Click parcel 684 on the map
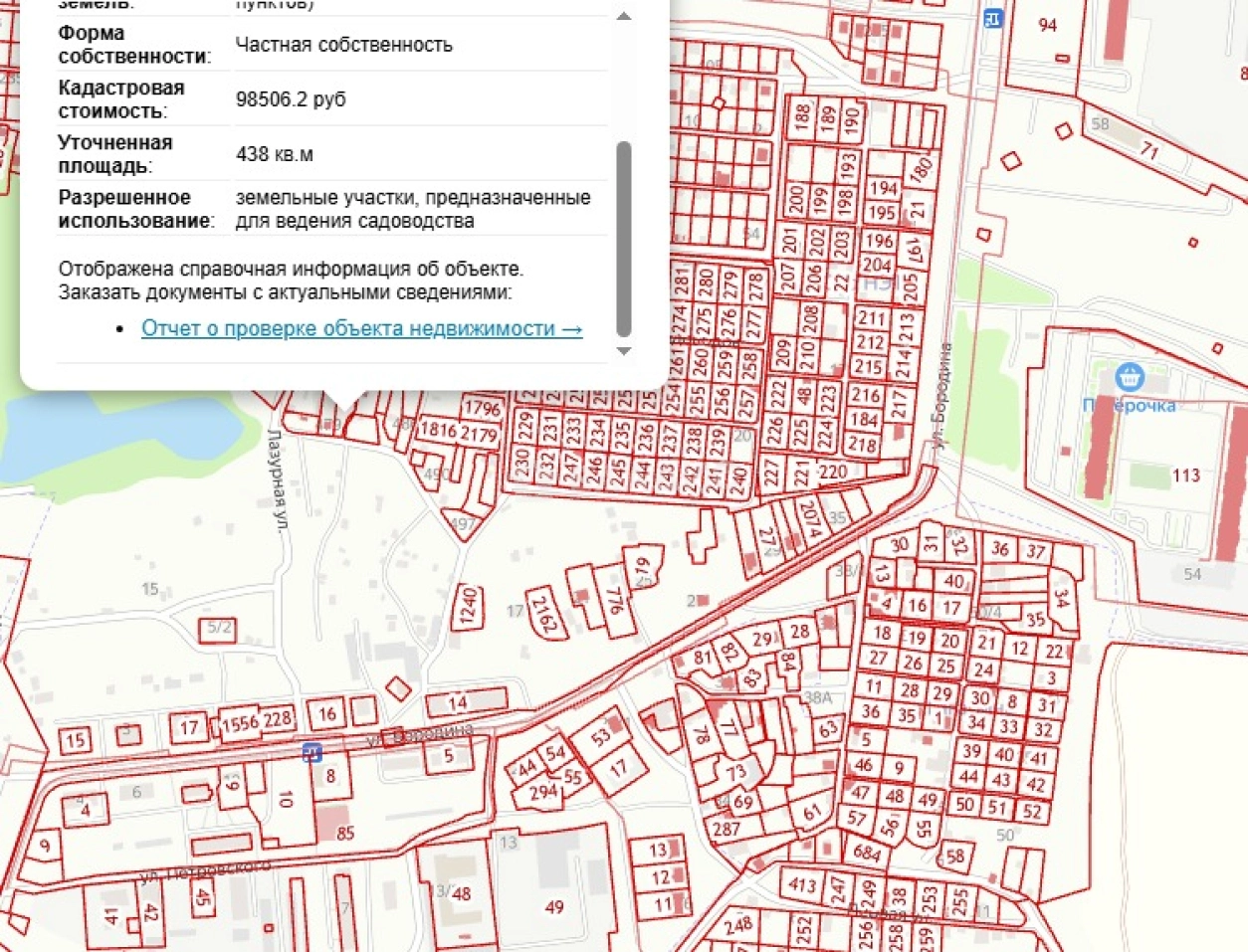 point(866,853)
